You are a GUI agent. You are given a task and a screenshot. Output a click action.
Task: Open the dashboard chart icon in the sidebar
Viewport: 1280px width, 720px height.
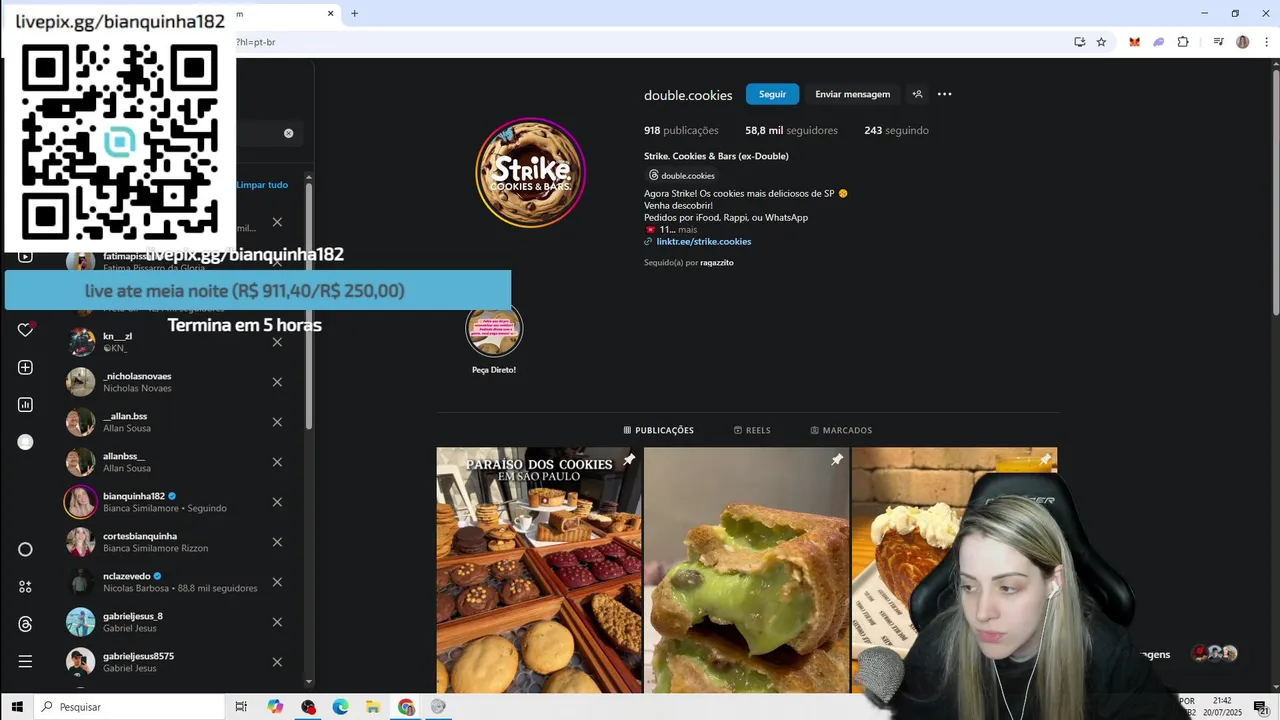pos(26,405)
